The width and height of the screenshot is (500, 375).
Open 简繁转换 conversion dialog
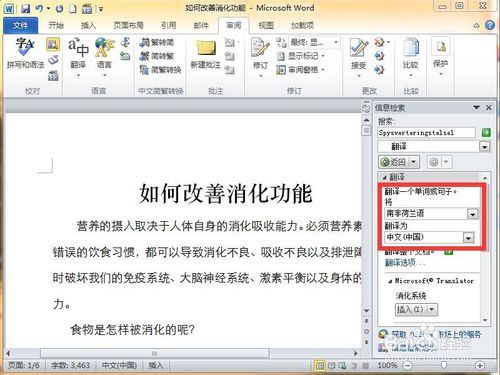(161, 69)
